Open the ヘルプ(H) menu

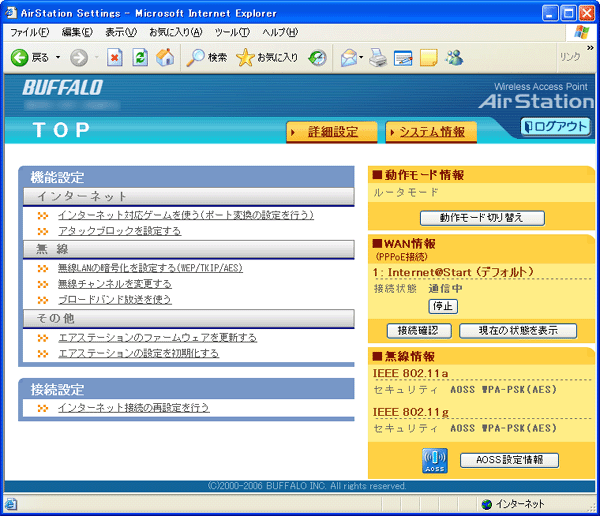click(x=280, y=32)
